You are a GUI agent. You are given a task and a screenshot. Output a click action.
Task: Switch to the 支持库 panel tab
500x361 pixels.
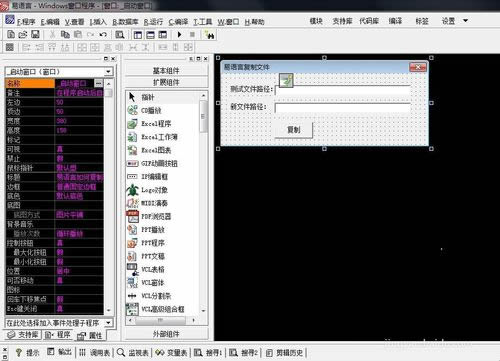(23, 335)
